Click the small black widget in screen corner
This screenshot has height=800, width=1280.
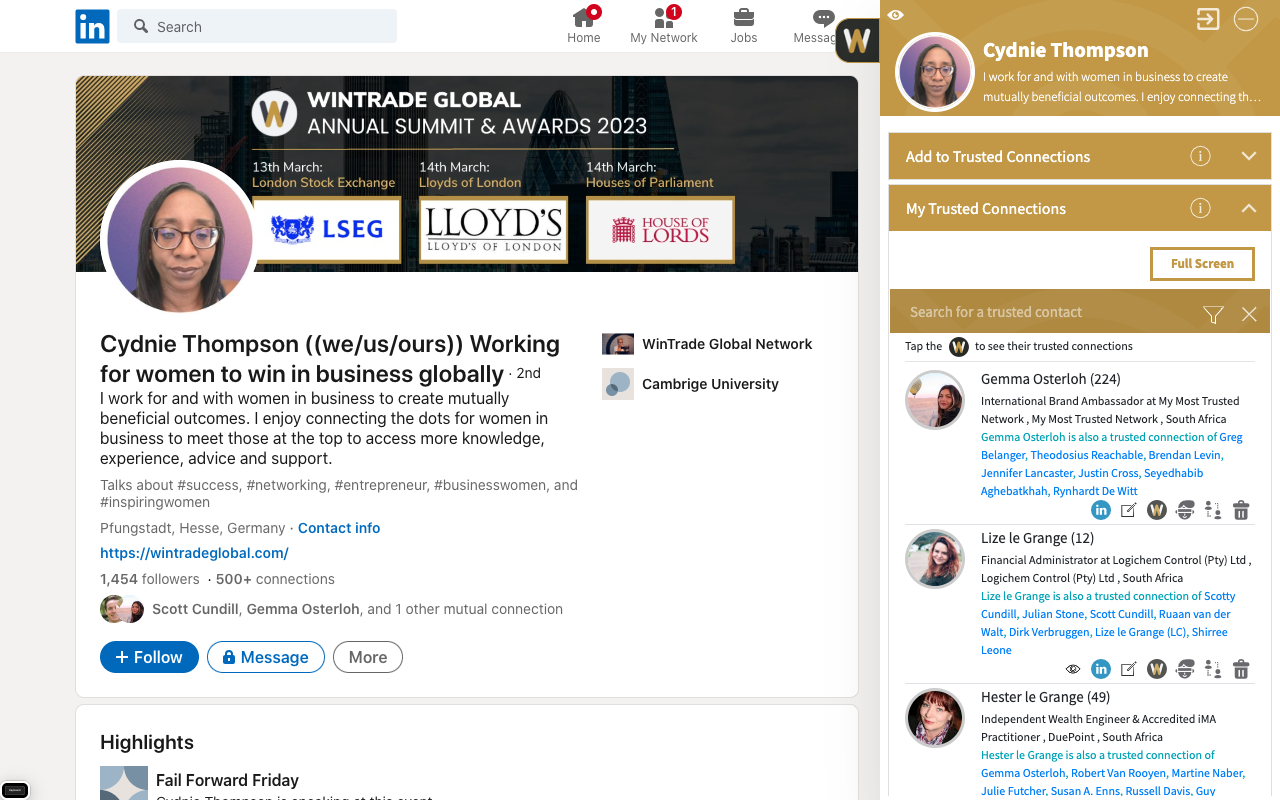click(15, 790)
